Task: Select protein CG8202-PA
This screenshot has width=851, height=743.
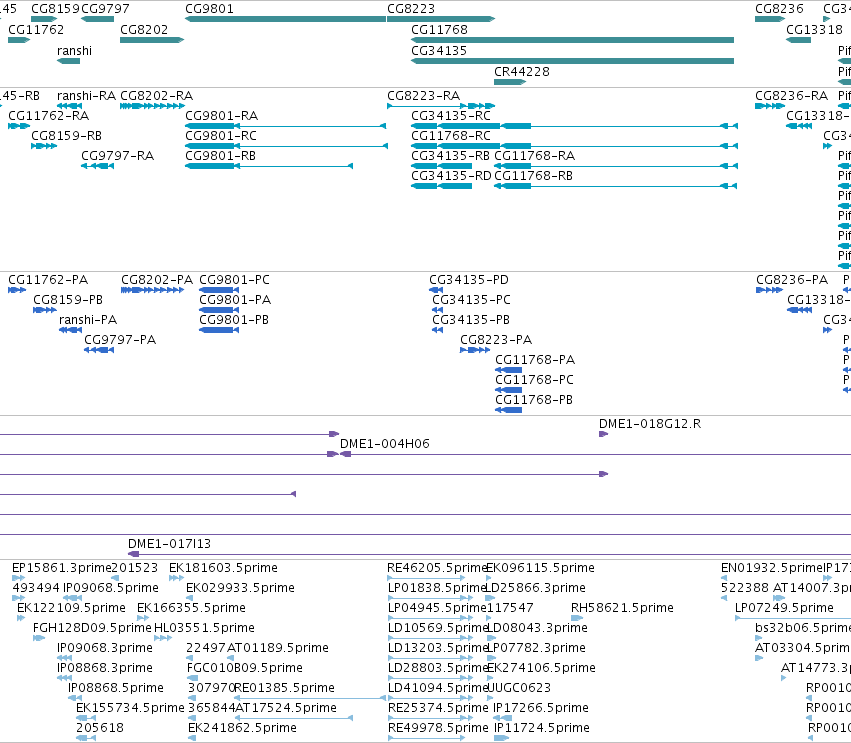Action: pos(157,280)
